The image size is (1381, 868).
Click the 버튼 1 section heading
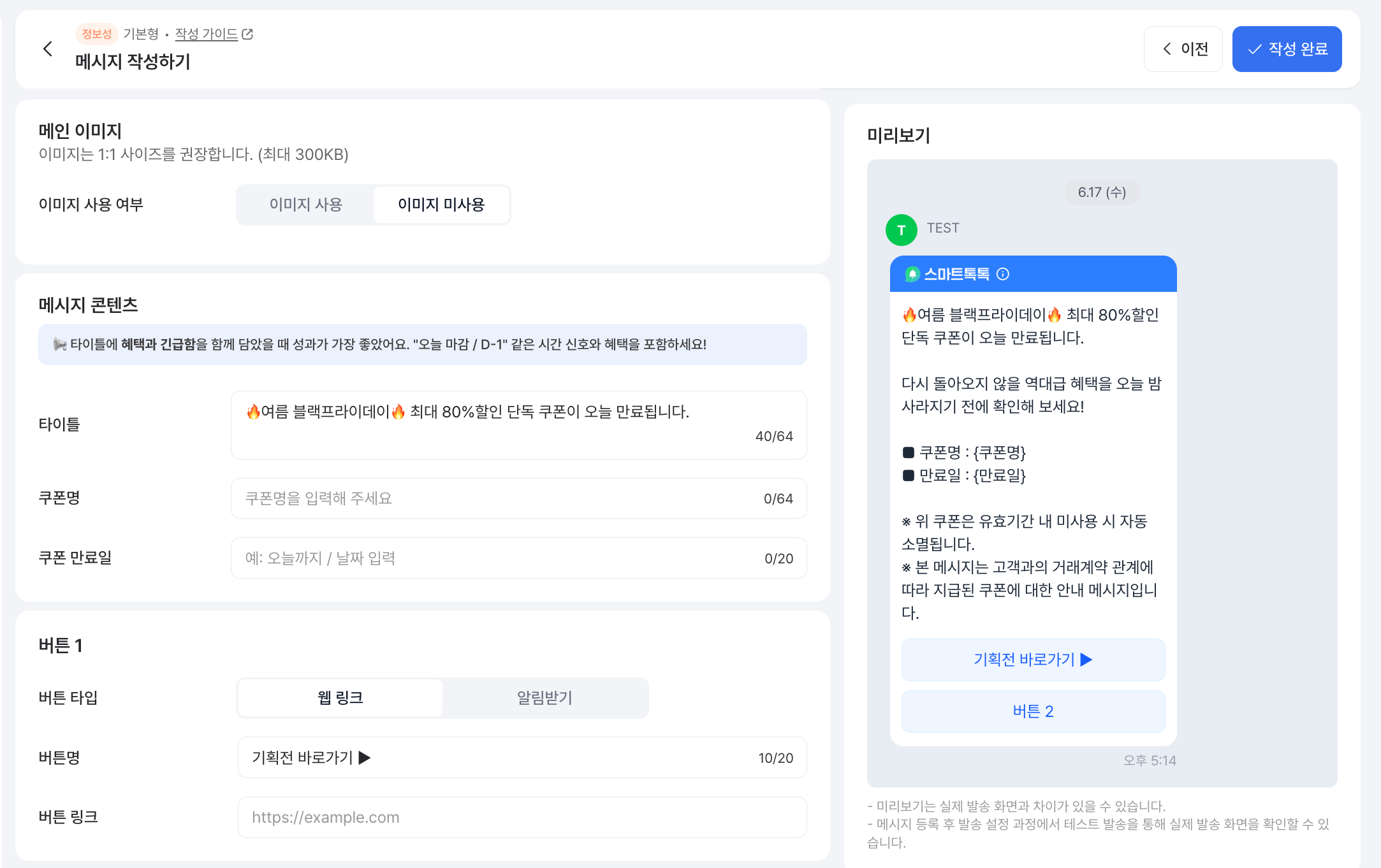61,646
